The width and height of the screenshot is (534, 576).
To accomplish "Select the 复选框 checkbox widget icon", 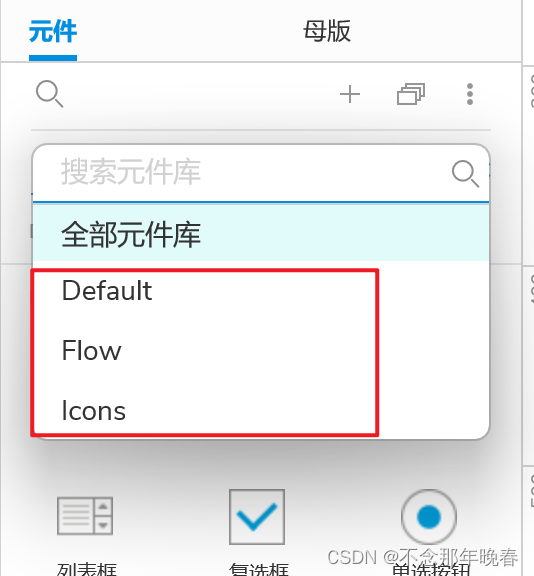I will (x=257, y=517).
